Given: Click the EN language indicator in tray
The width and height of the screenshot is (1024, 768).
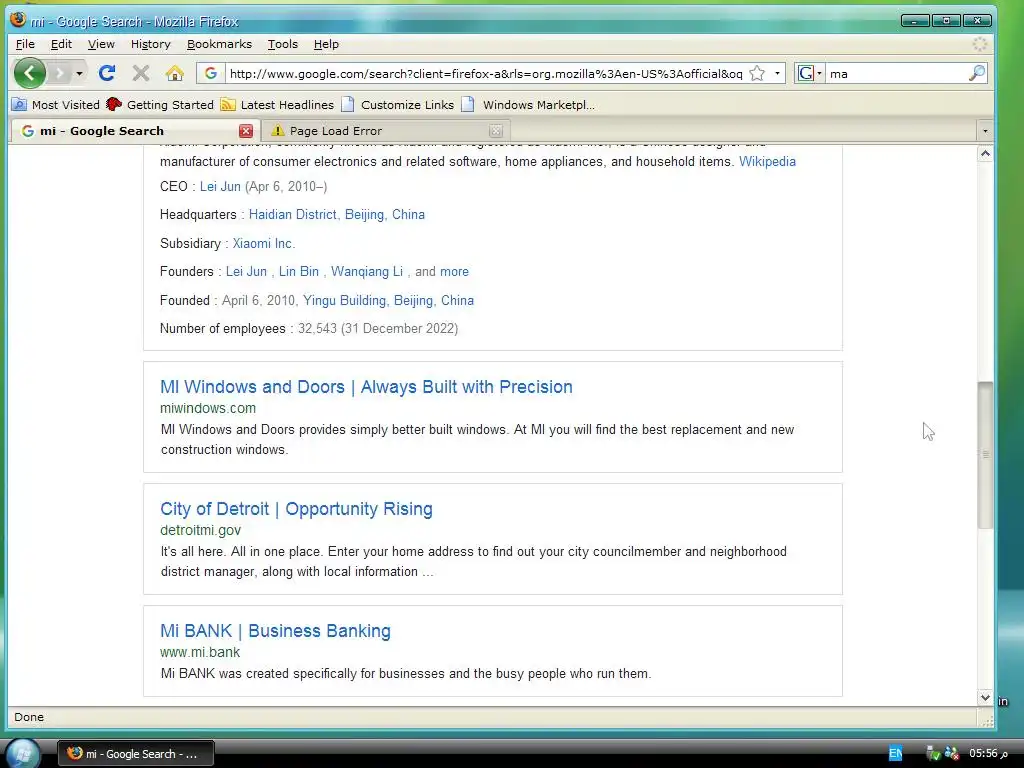Looking at the screenshot, I should point(895,754).
